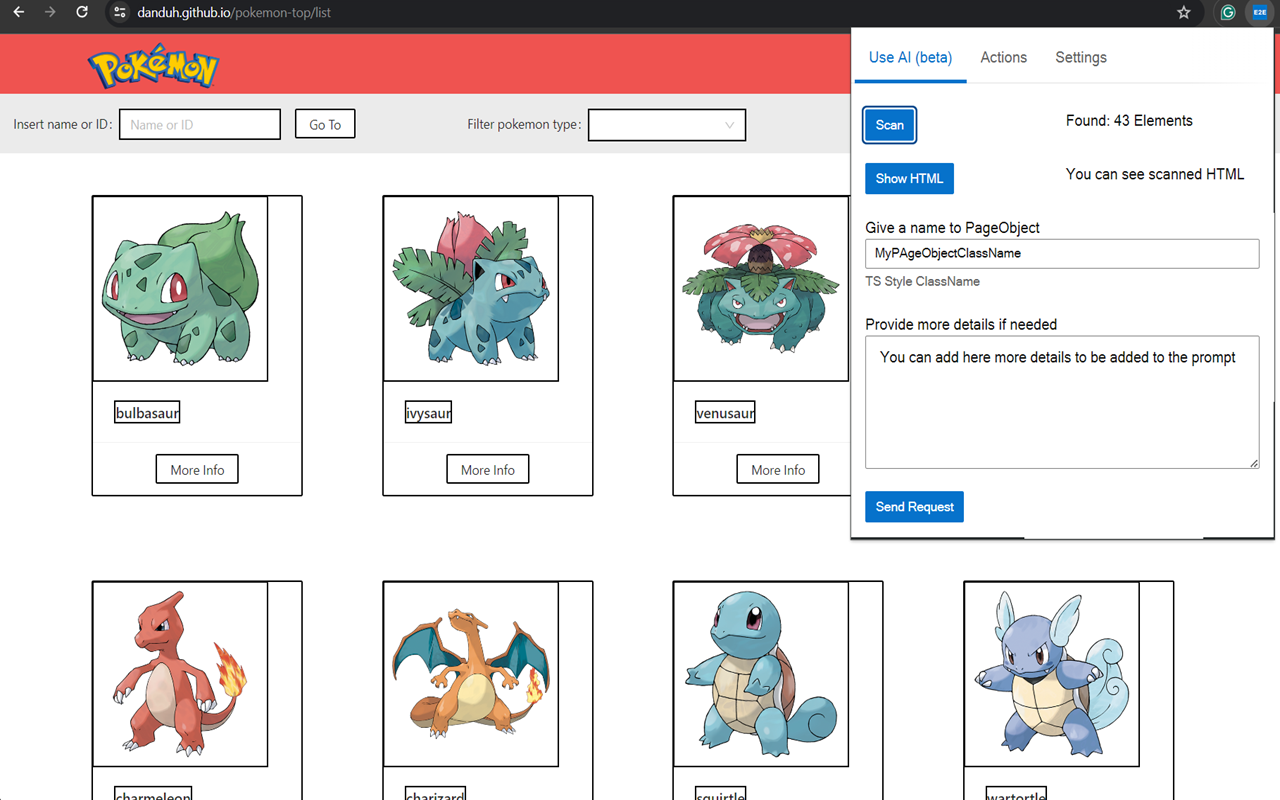Click the Name or ID input field
Screen dimensions: 1280x800
click(x=200, y=125)
